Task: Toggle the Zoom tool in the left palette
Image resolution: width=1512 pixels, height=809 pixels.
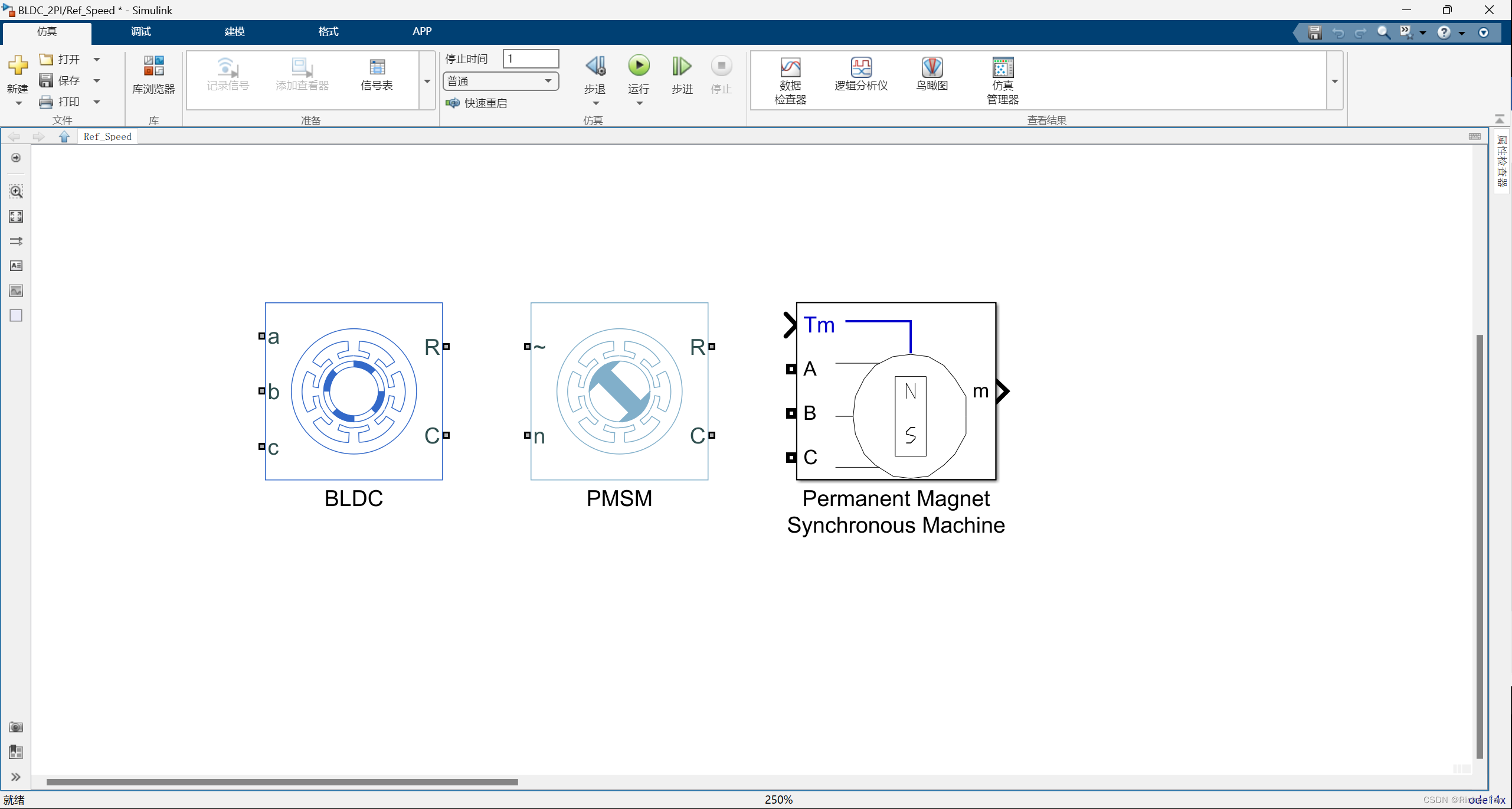Action: coord(16,191)
